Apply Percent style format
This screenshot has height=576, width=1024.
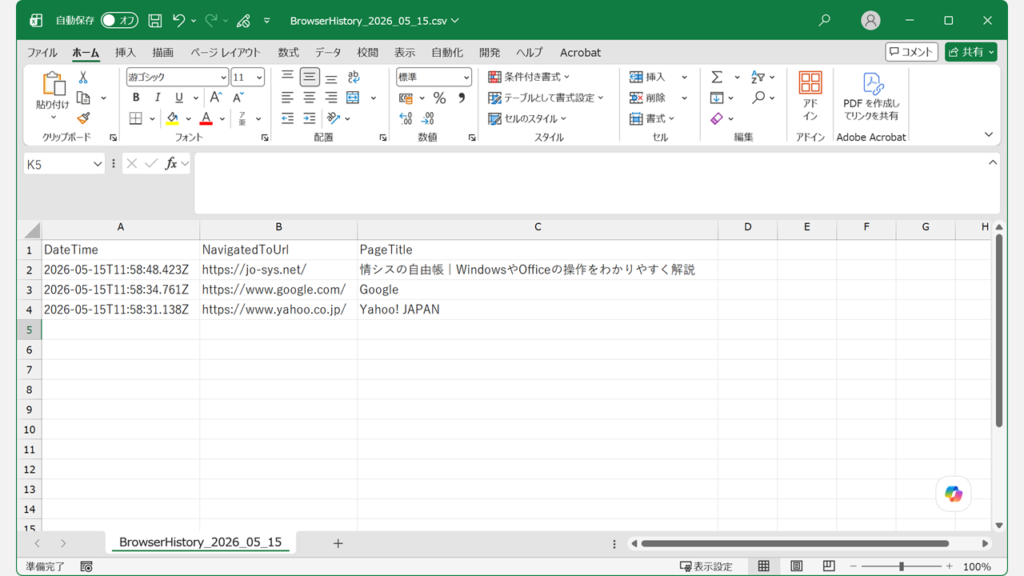(440, 98)
